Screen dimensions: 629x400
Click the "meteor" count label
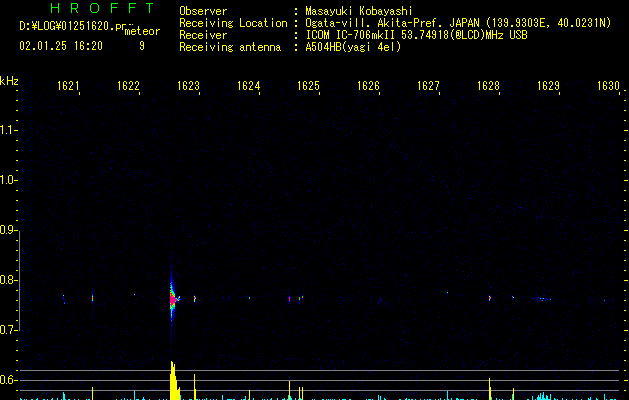142,31
